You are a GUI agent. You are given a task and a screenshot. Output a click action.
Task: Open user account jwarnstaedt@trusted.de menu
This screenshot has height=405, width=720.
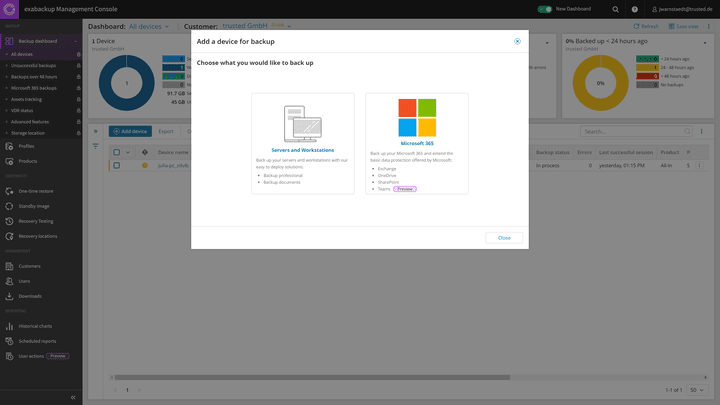point(682,9)
